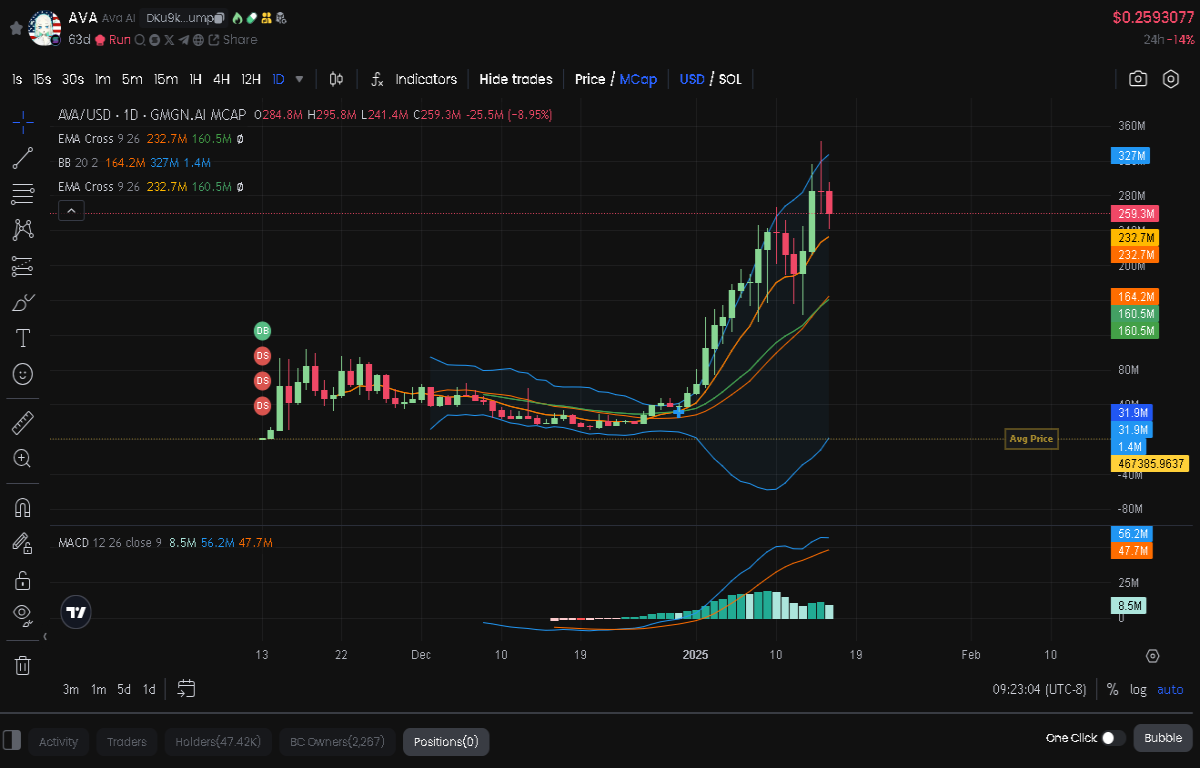Open the timezone menu 09:23:04 (UTC-8)
Image resolution: width=1200 pixels, height=768 pixels.
click(1039, 689)
